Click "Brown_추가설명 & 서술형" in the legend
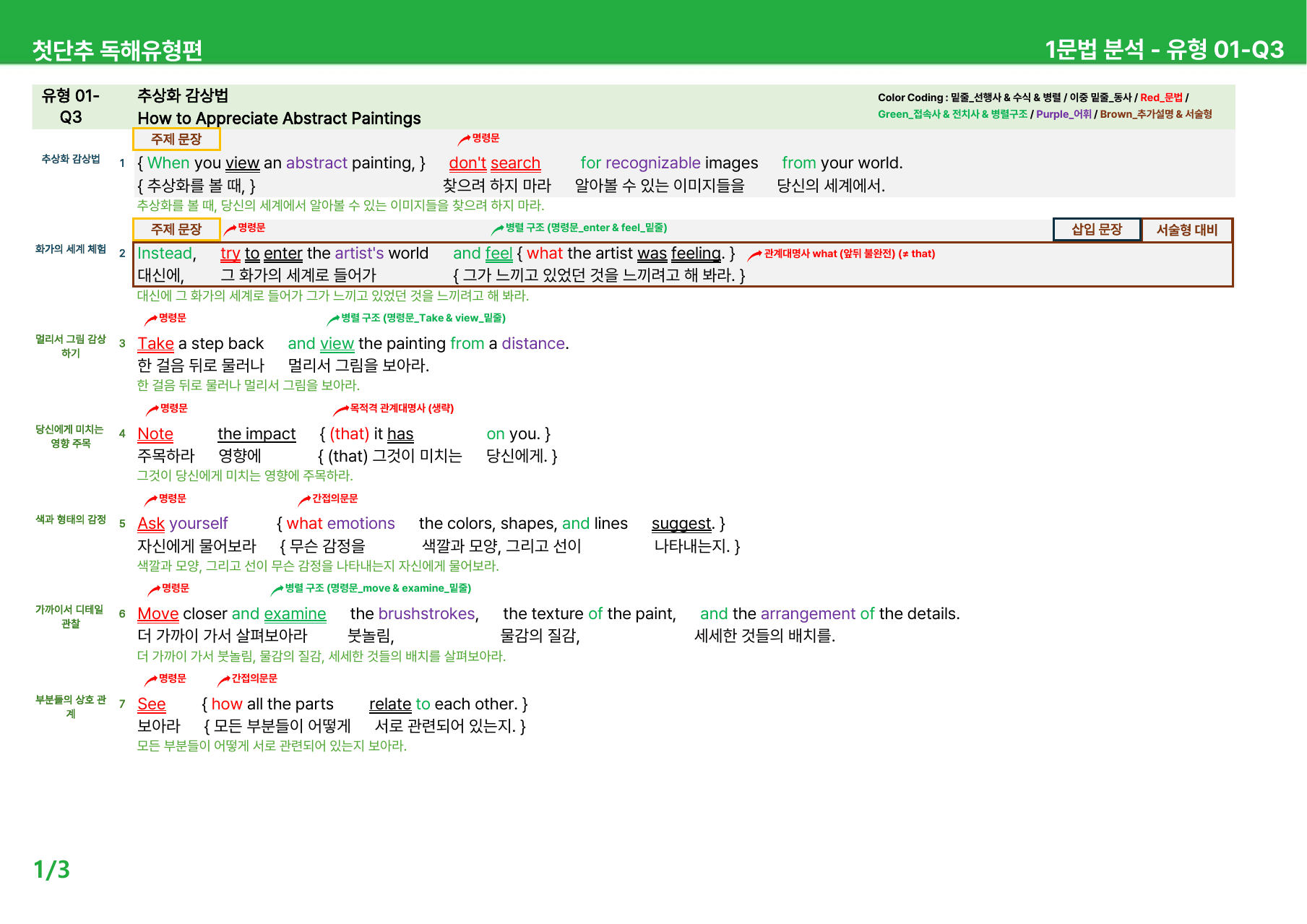 (x=1156, y=114)
